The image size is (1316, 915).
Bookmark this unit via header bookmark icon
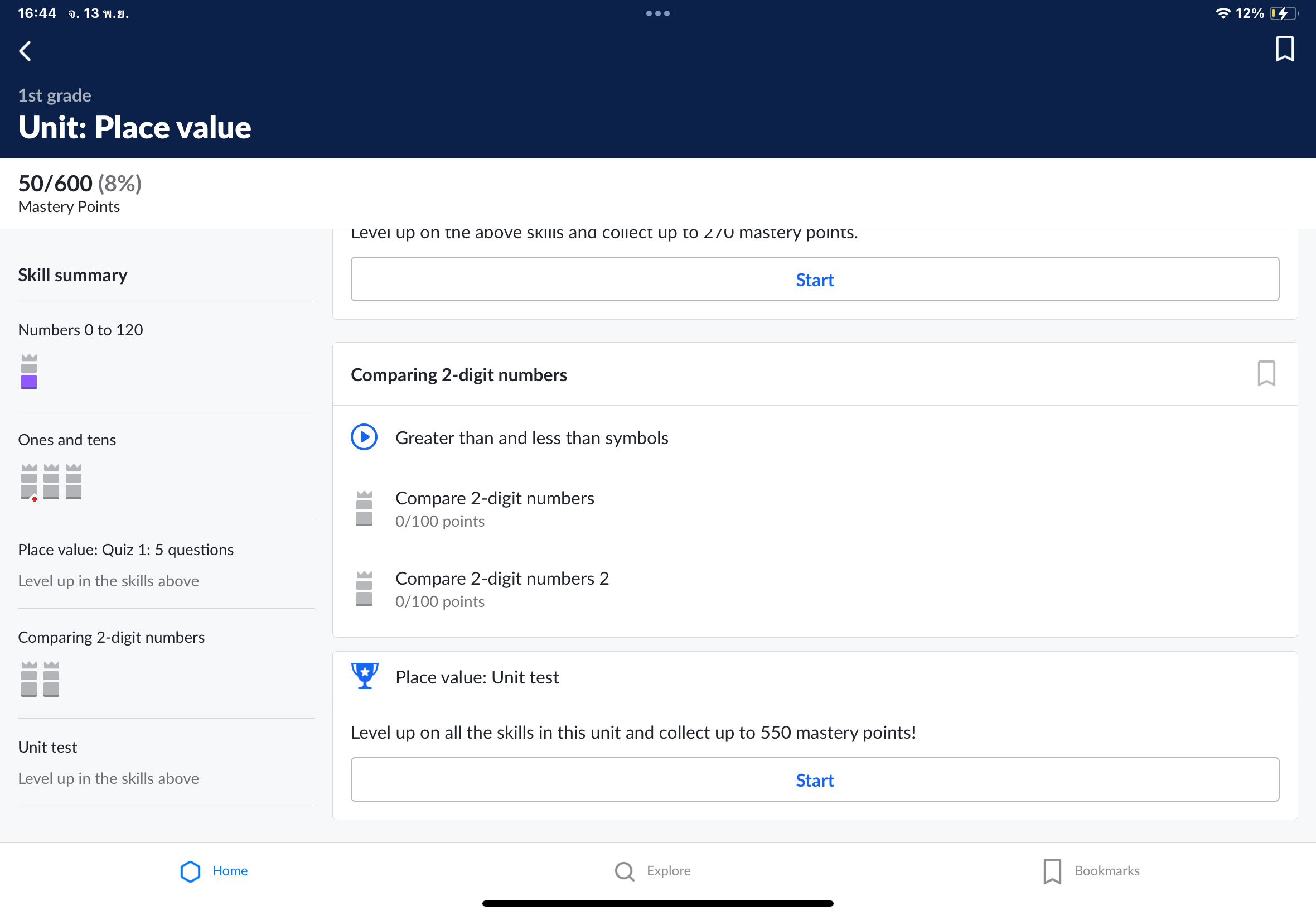click(1284, 49)
